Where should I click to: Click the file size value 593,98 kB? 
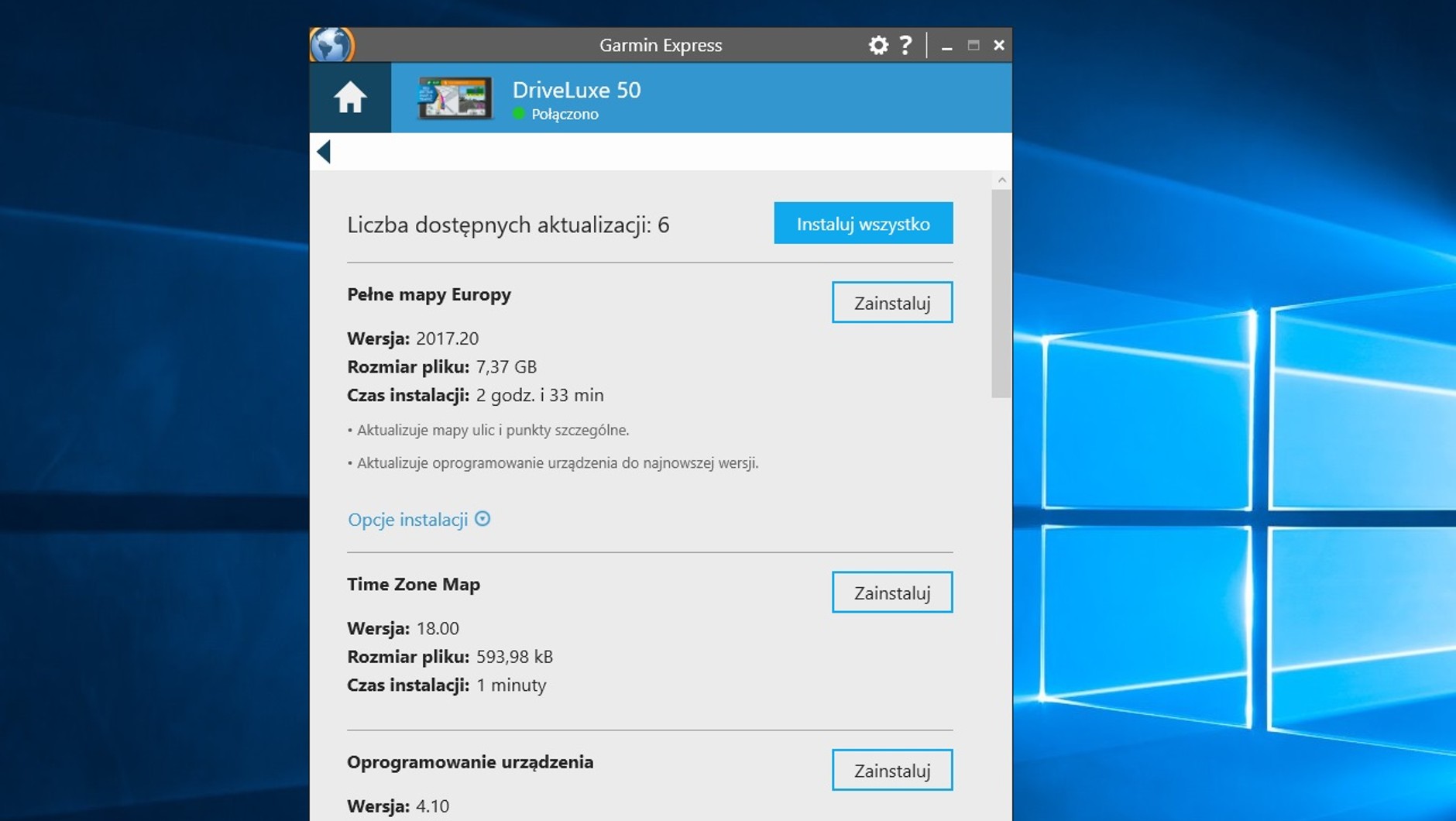515,657
